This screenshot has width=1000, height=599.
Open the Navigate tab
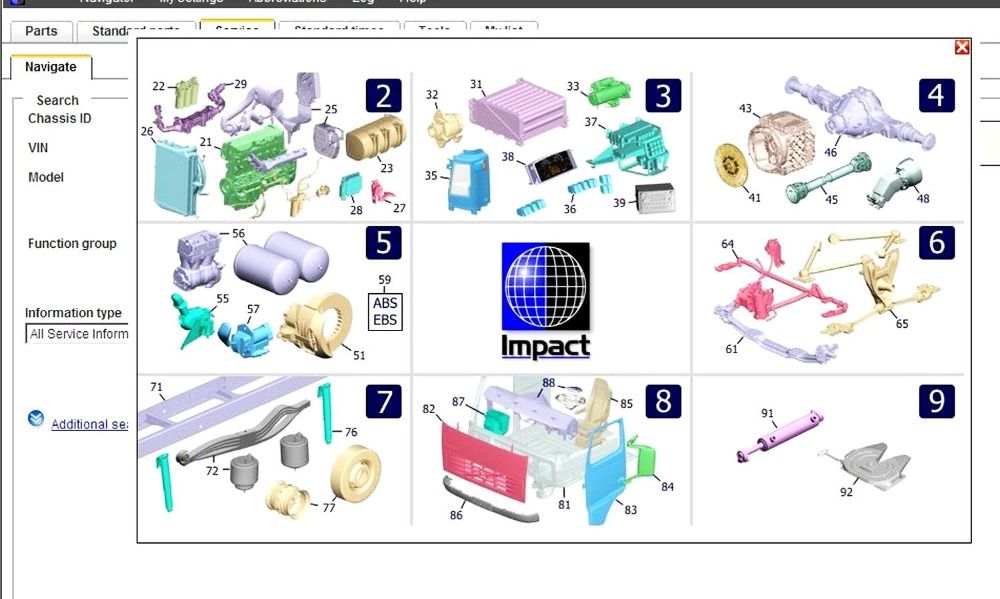51,67
